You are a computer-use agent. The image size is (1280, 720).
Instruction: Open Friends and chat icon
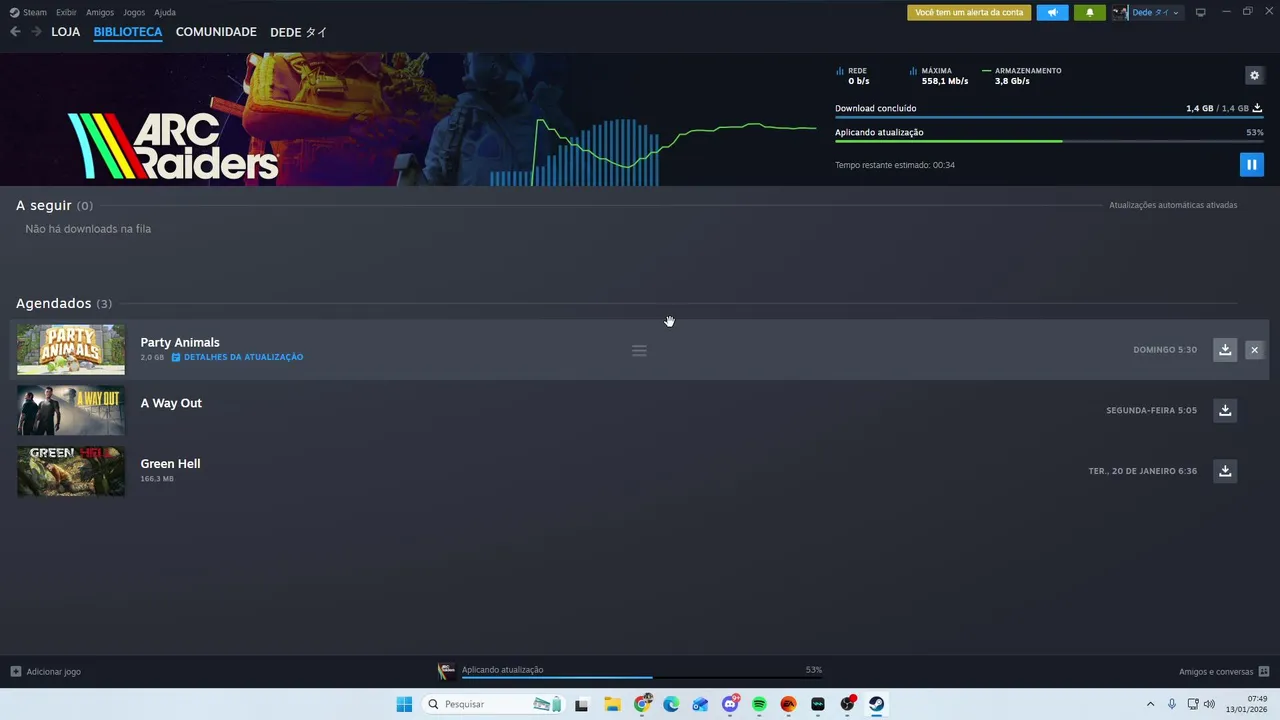(1264, 672)
